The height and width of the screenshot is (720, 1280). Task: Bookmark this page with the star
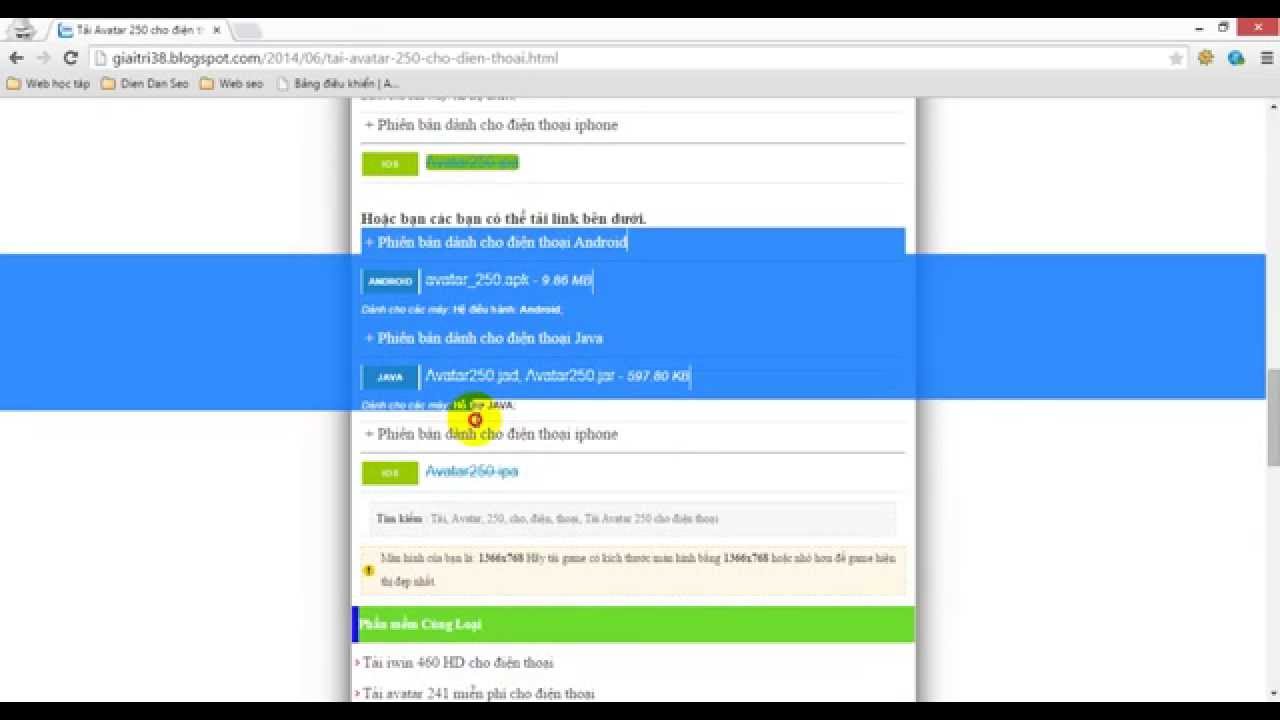tap(1176, 58)
